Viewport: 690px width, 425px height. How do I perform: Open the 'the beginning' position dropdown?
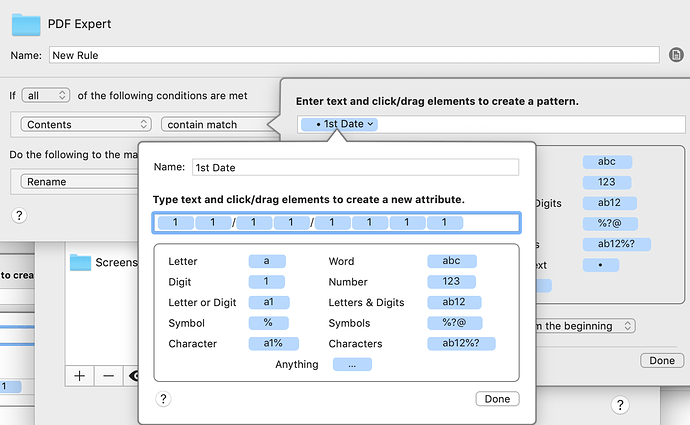pos(585,326)
